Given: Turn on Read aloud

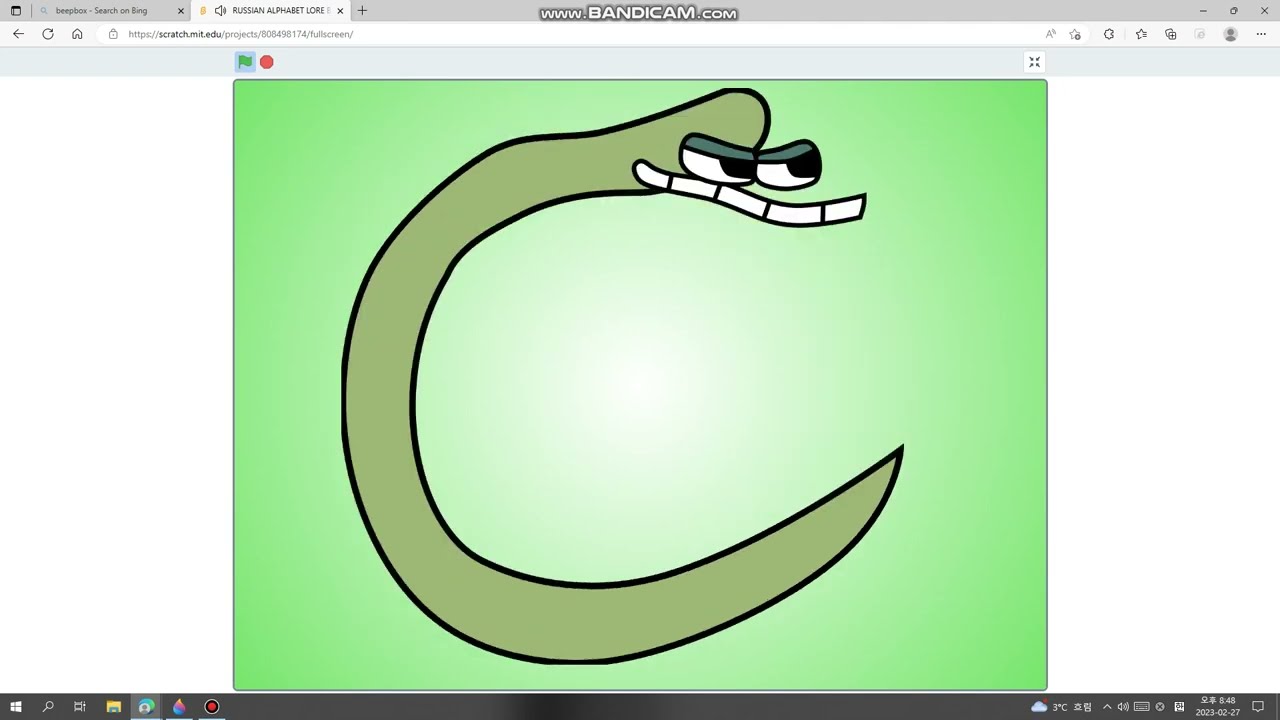Looking at the screenshot, I should pyautogui.click(x=1051, y=34).
